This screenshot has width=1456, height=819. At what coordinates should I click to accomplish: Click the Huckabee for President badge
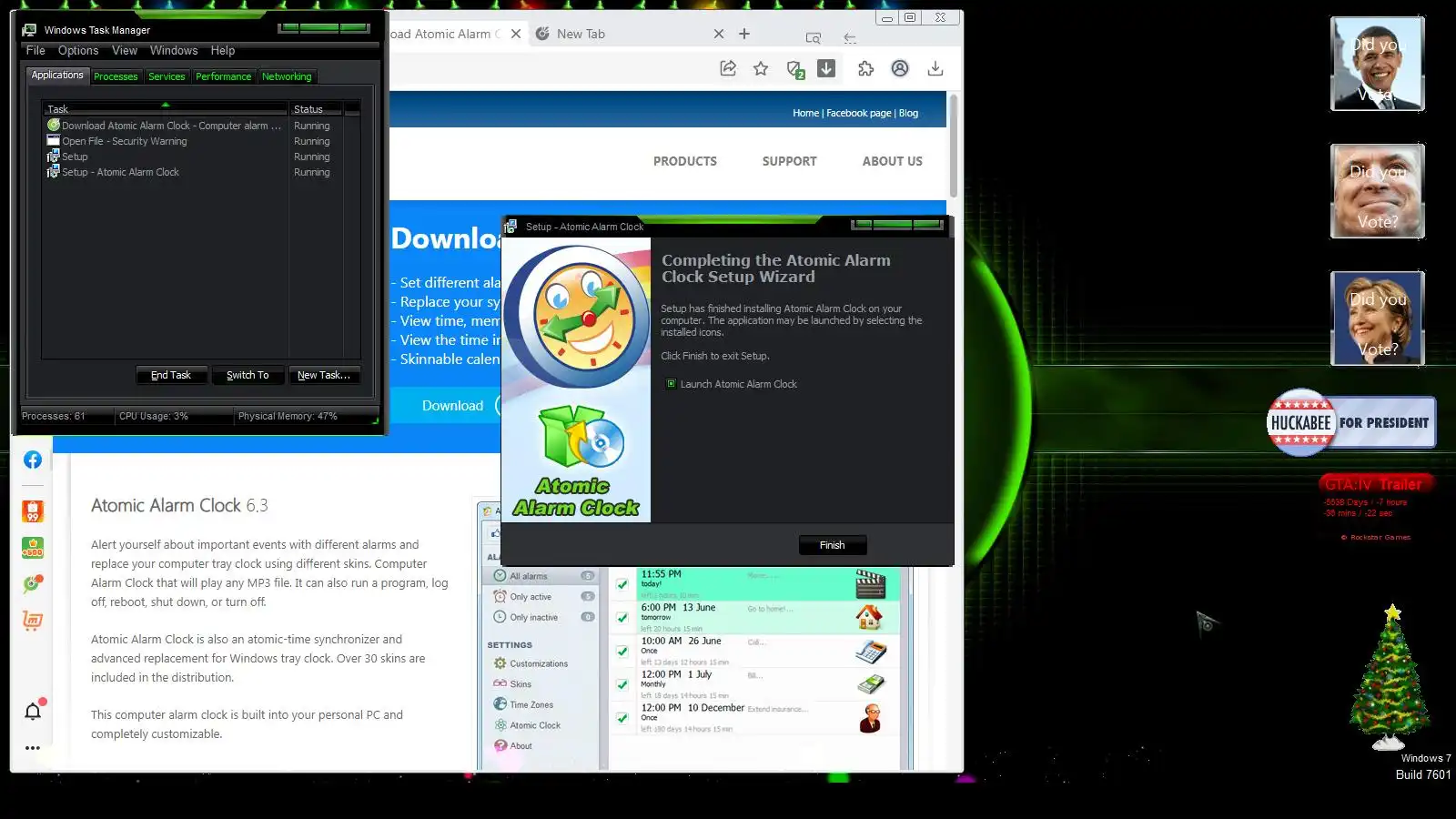point(1351,422)
